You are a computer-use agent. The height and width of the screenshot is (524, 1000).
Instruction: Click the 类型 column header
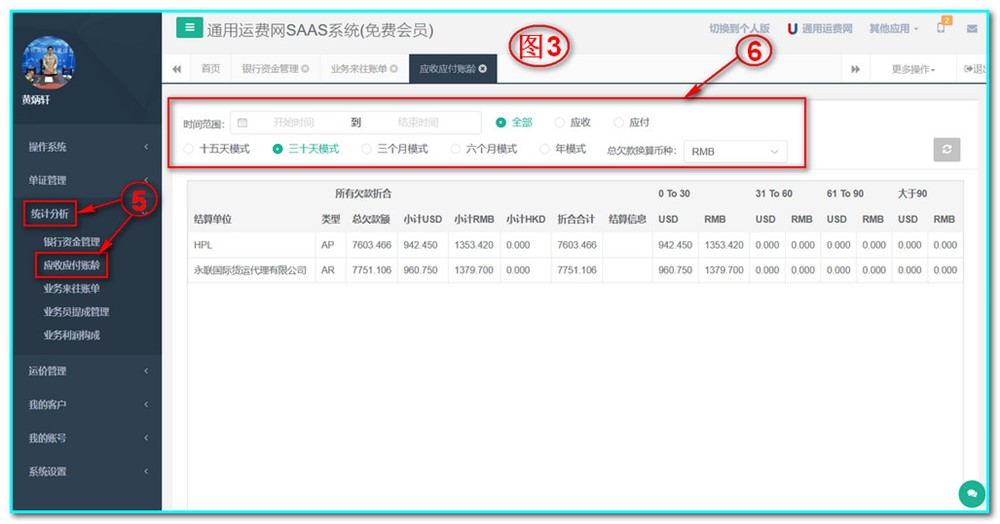[x=330, y=219]
